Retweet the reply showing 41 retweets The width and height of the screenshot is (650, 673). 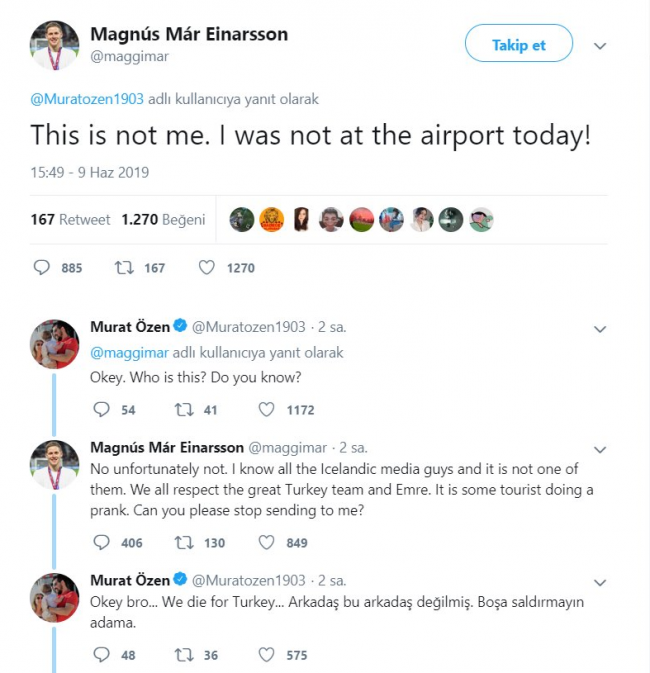pyautogui.click(x=184, y=409)
